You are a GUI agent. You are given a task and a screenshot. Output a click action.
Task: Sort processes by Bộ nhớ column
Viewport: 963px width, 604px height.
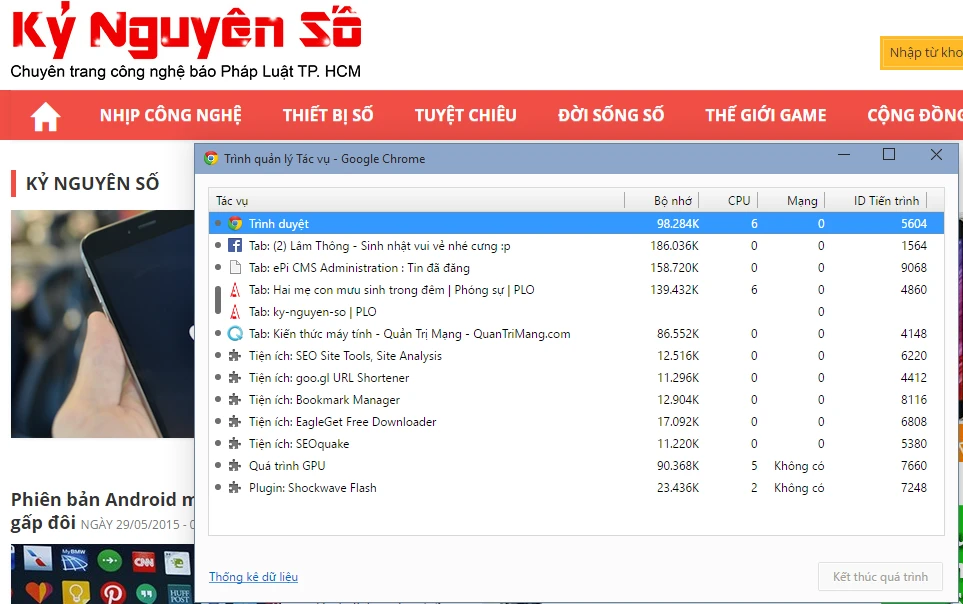[672, 201]
